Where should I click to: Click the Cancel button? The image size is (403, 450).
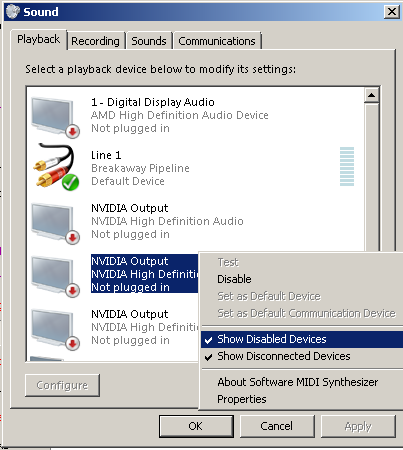[277, 426]
